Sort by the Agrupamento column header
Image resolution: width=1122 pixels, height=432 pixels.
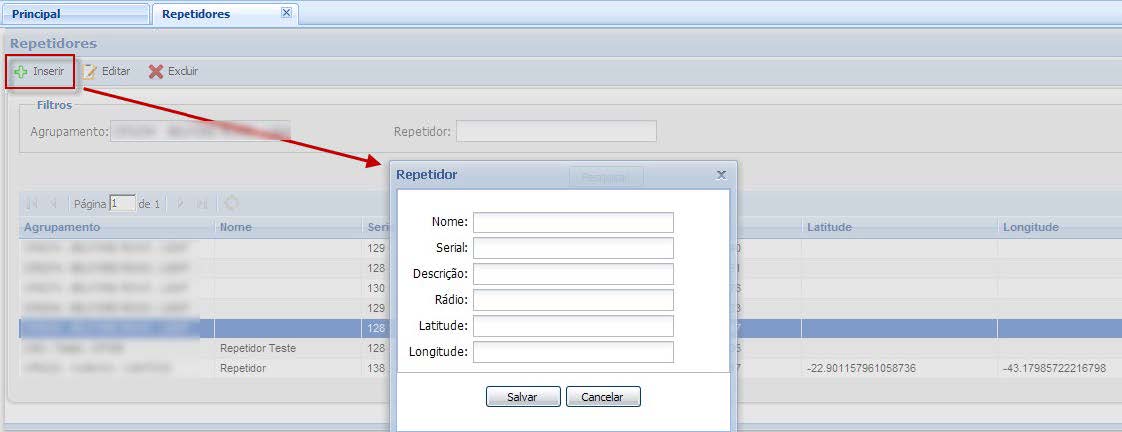62,227
